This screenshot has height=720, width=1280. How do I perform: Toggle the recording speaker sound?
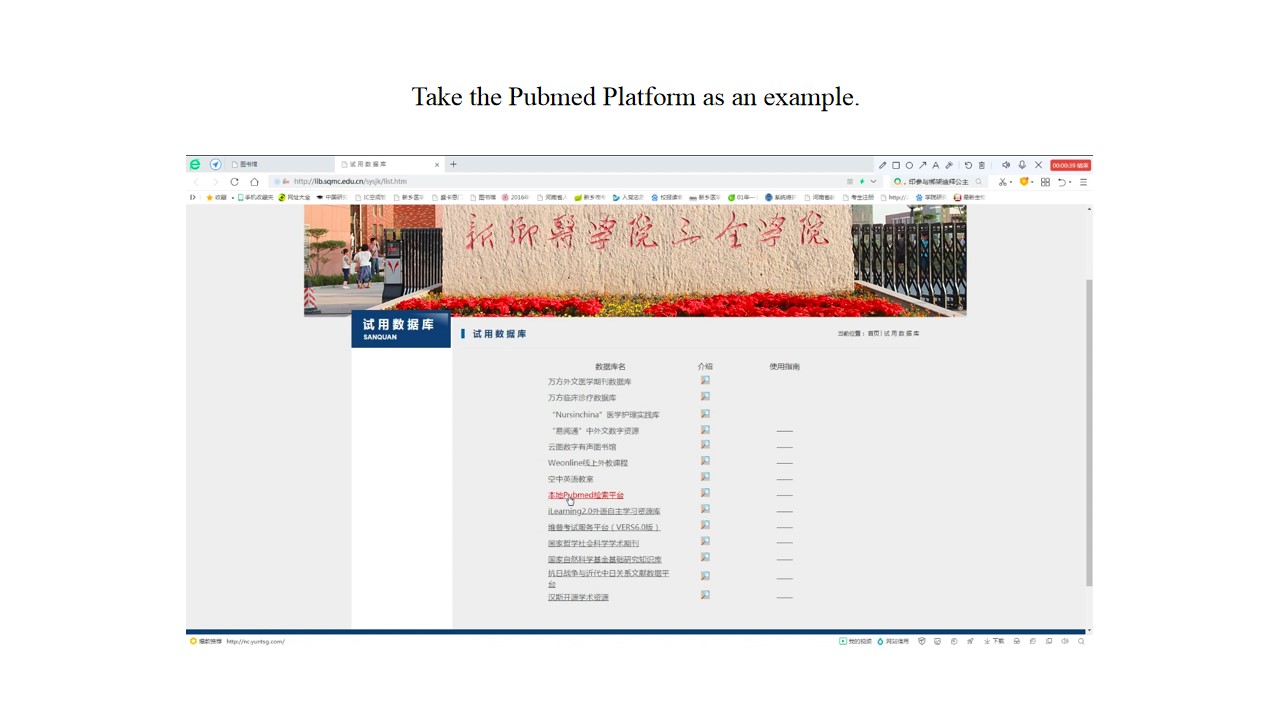point(1006,165)
